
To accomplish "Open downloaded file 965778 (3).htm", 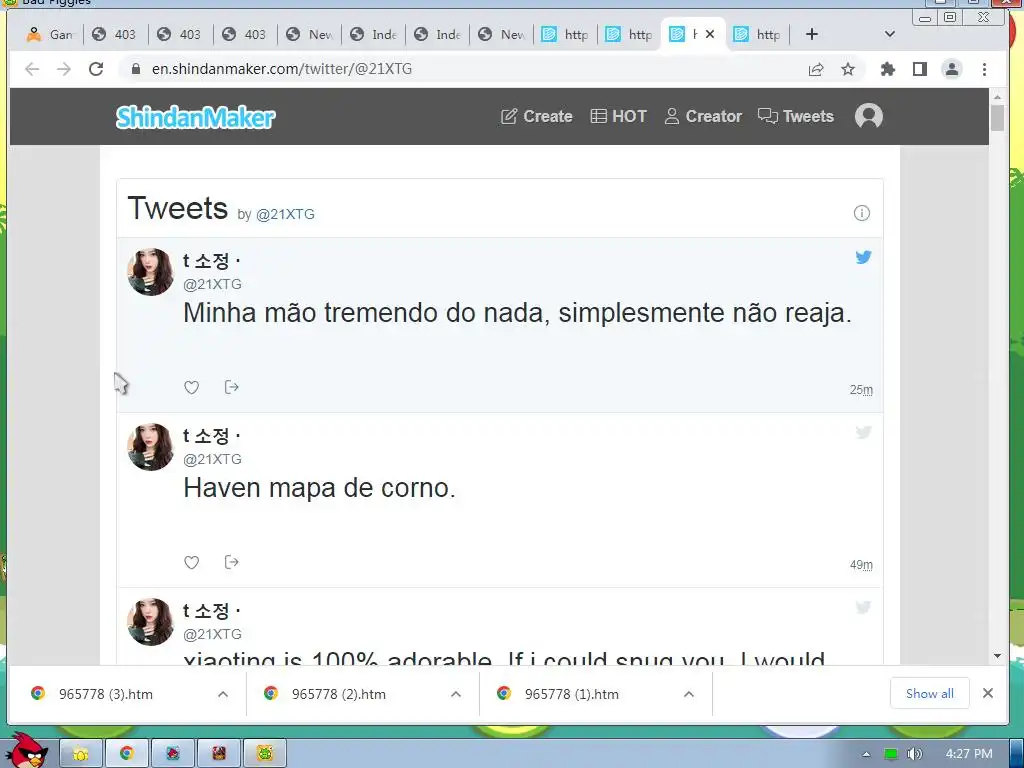I will pyautogui.click(x=104, y=694).
